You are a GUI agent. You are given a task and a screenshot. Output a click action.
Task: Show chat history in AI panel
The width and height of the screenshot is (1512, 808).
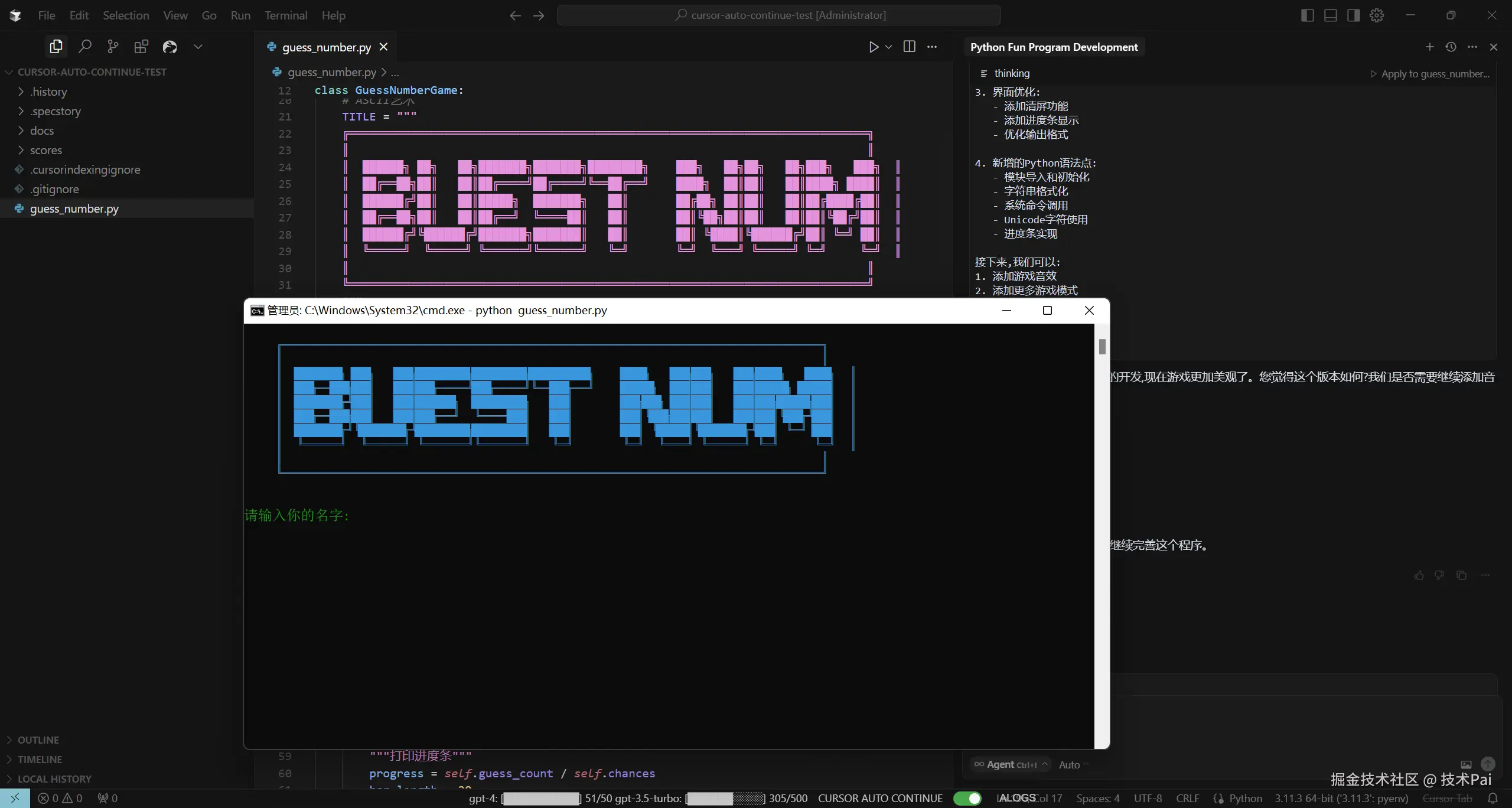[1451, 47]
